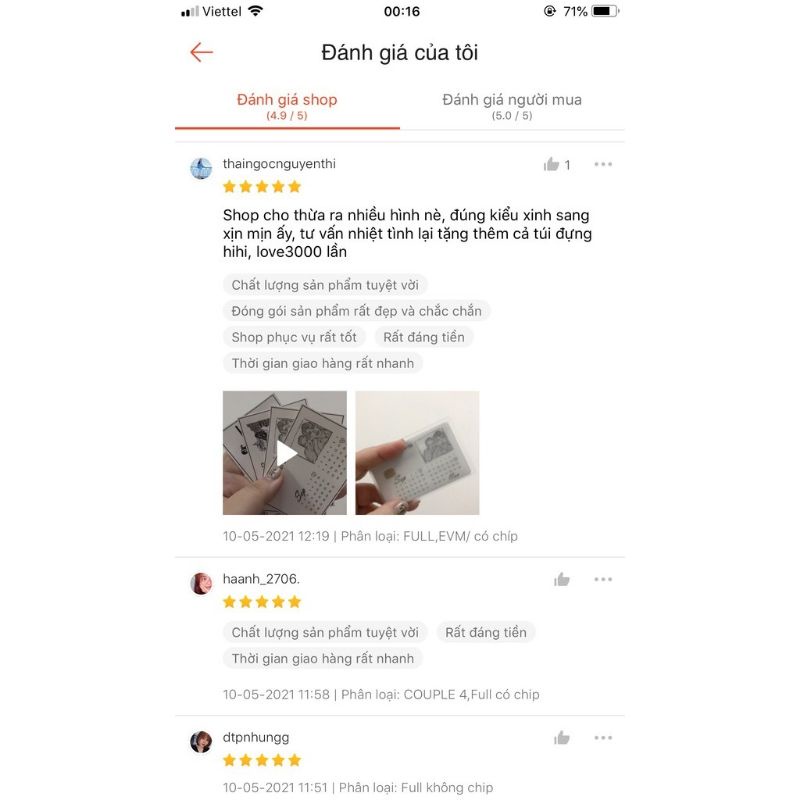Switch to the Đánh giá shop tab
This screenshot has width=800, height=800.
click(x=287, y=106)
